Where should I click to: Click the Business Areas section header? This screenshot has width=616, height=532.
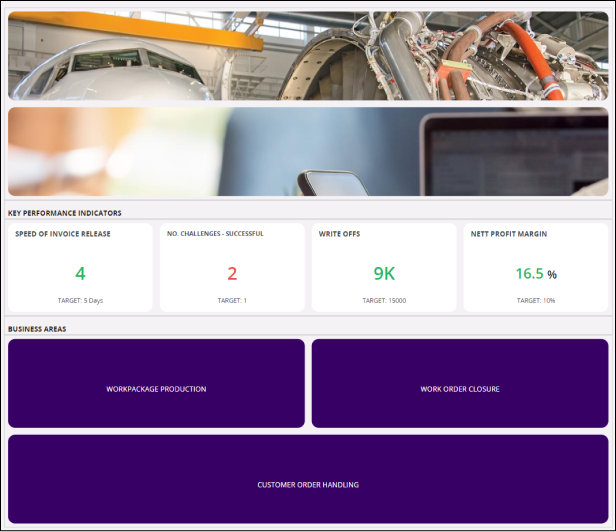point(37,329)
